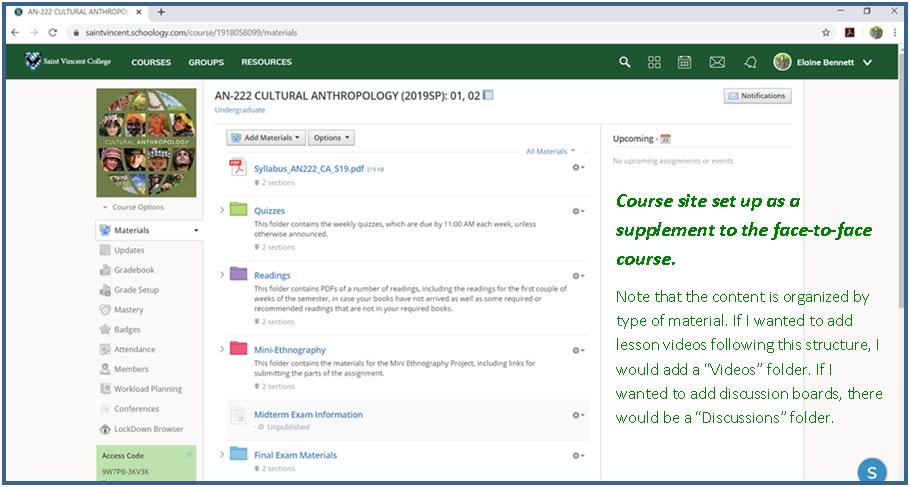Click the Syllabus PDF file icon
This screenshot has height=487, width=910.
tap(238, 168)
